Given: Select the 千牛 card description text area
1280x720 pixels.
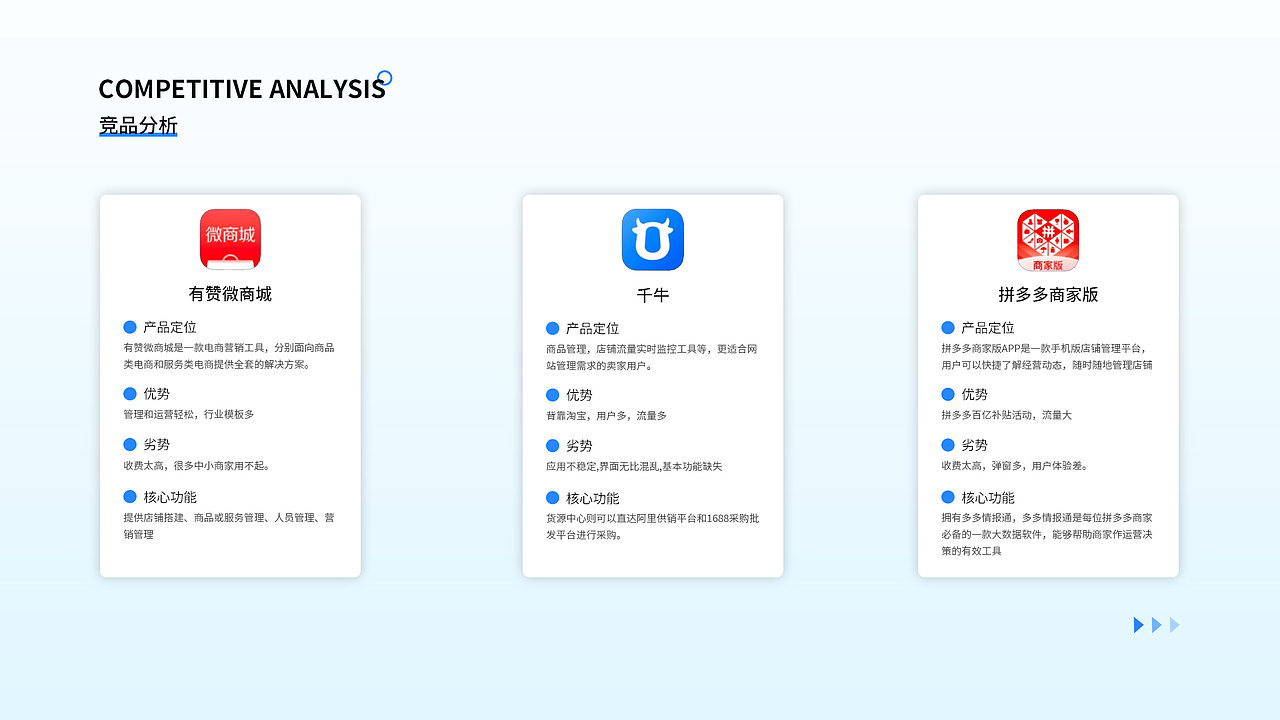Looking at the screenshot, I should click(x=652, y=352).
